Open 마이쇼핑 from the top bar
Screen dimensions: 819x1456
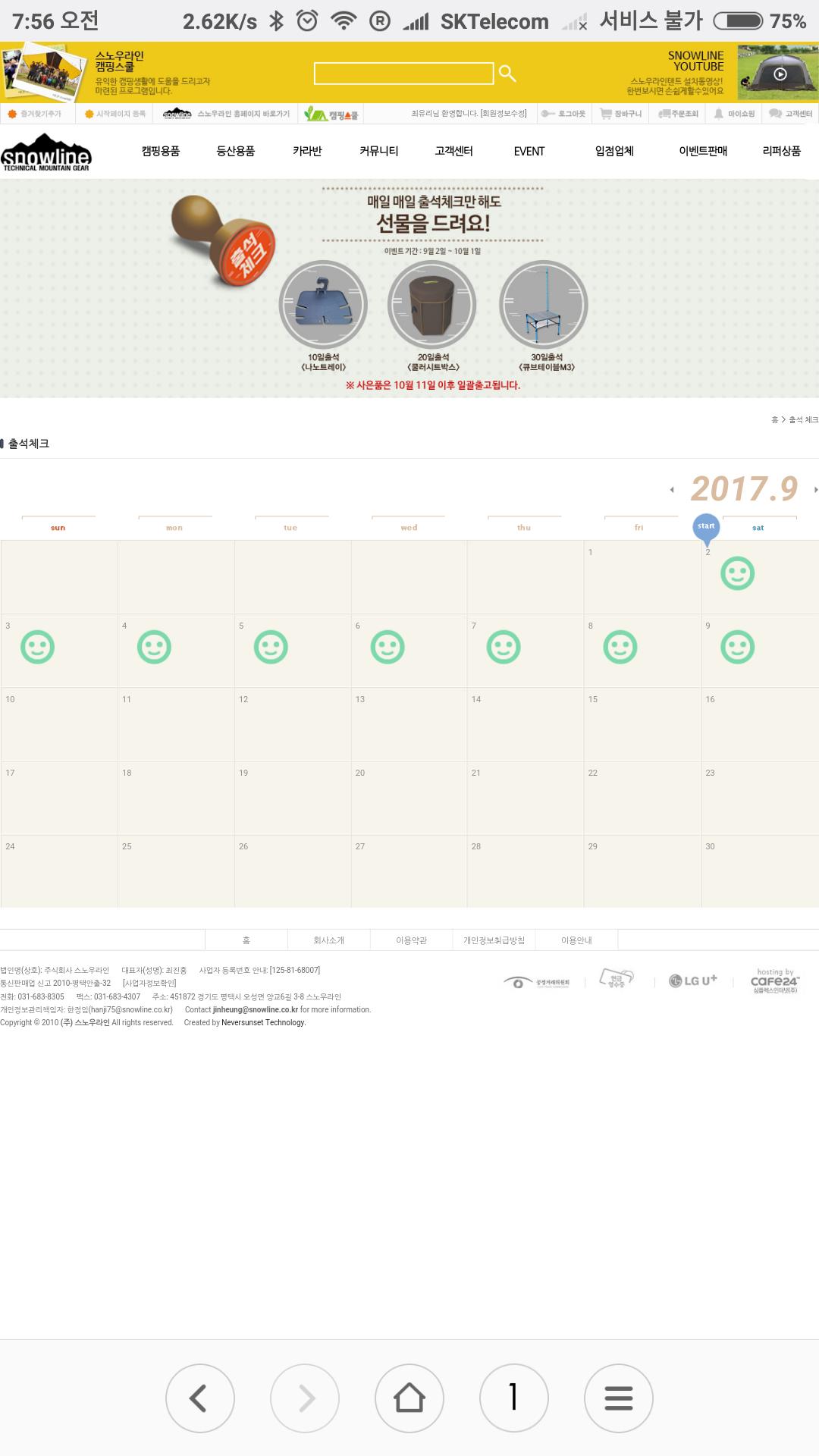tap(734, 114)
